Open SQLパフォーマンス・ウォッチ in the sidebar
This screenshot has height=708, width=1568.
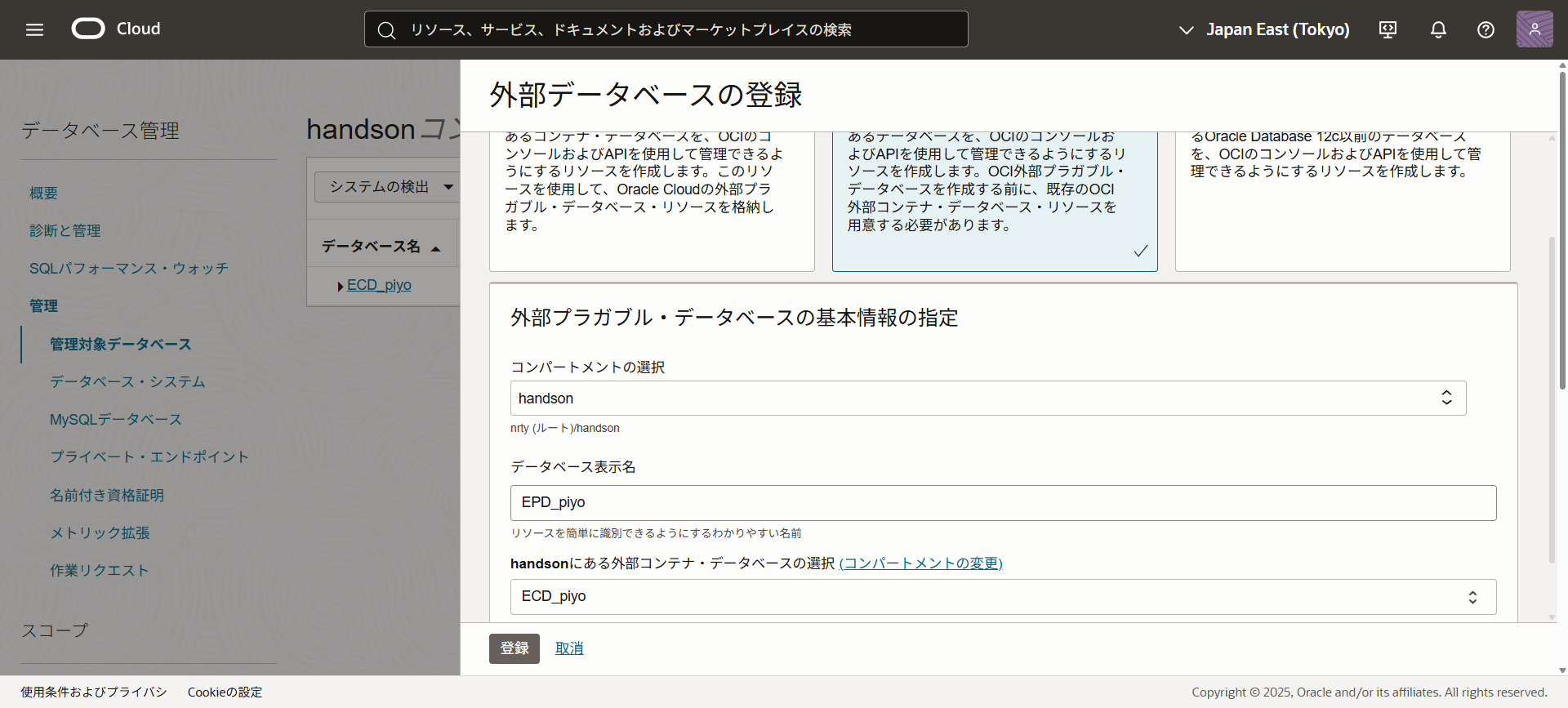pos(129,269)
